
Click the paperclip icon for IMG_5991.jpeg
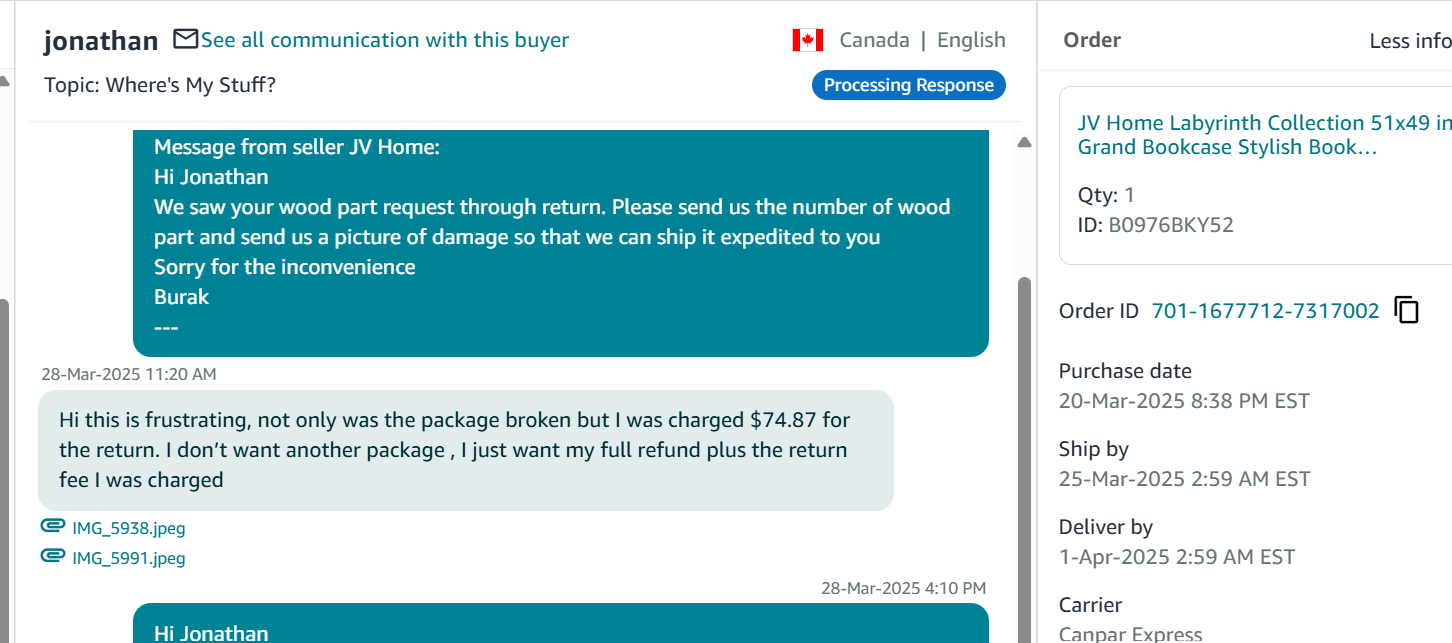[52, 557]
